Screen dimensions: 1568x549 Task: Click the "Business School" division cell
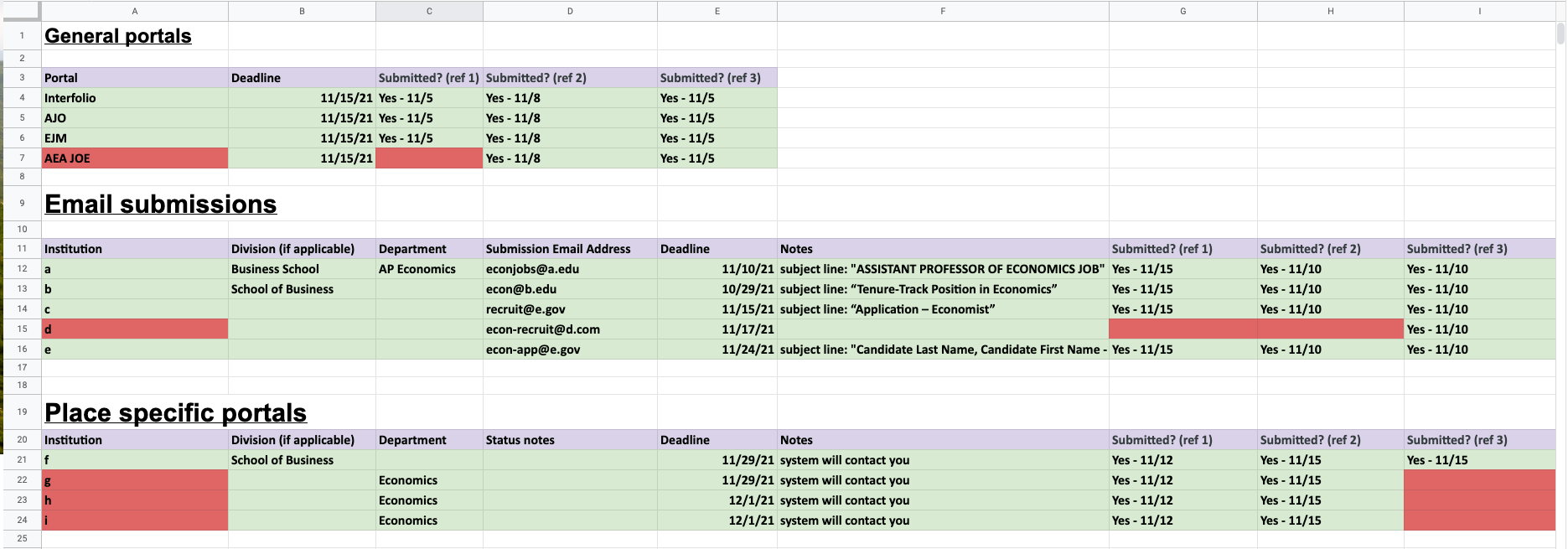coord(302,269)
